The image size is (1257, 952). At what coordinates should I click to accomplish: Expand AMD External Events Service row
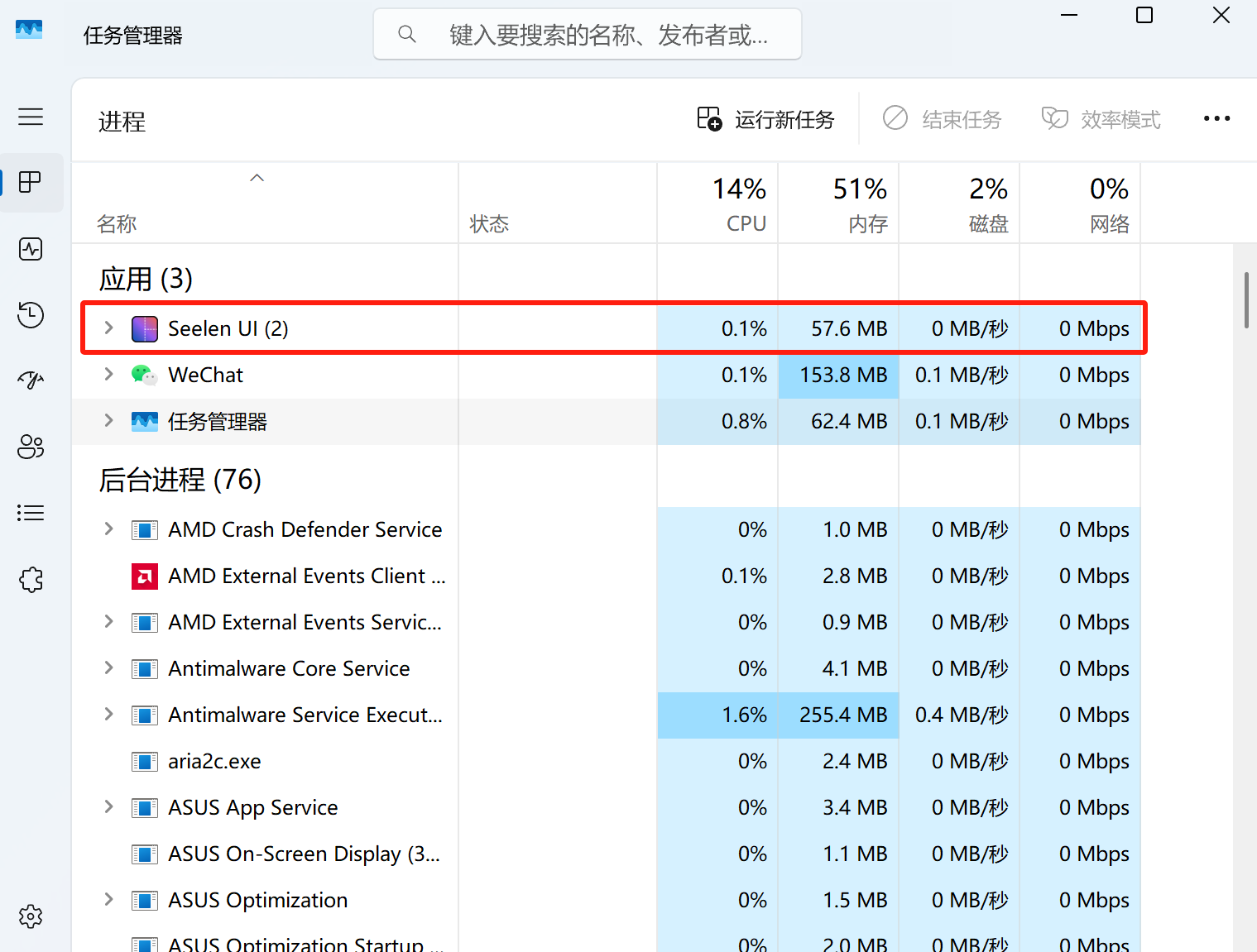pyautogui.click(x=108, y=622)
